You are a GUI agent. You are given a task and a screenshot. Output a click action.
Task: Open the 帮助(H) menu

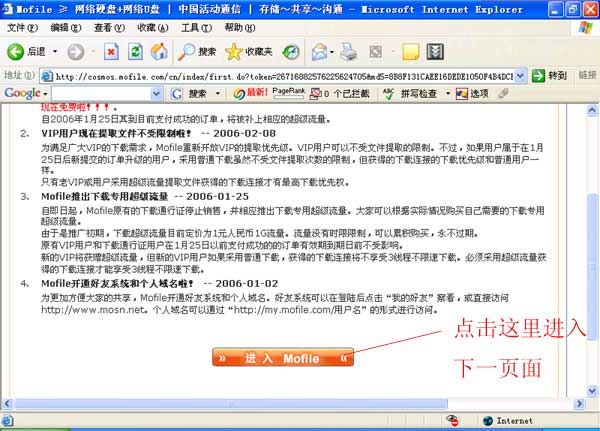tap(240, 28)
